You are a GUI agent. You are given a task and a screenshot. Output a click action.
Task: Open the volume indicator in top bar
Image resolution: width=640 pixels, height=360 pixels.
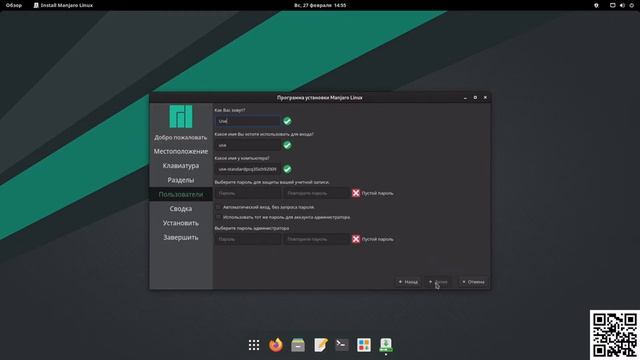622,5
